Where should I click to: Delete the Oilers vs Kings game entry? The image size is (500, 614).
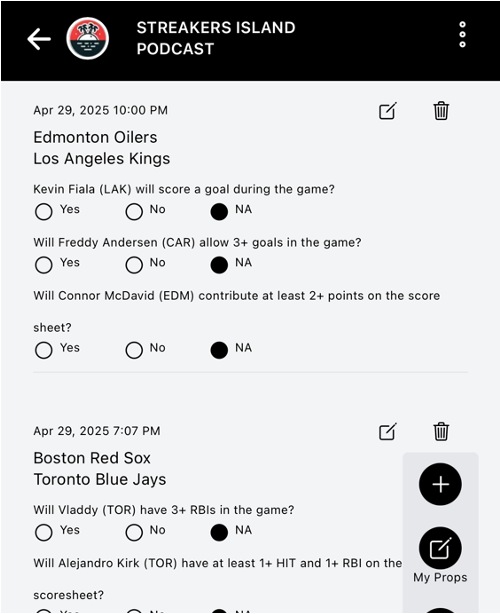coord(441,111)
